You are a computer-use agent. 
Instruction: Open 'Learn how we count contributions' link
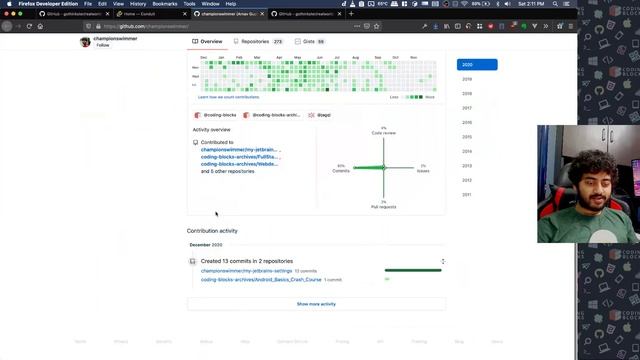click(229, 97)
